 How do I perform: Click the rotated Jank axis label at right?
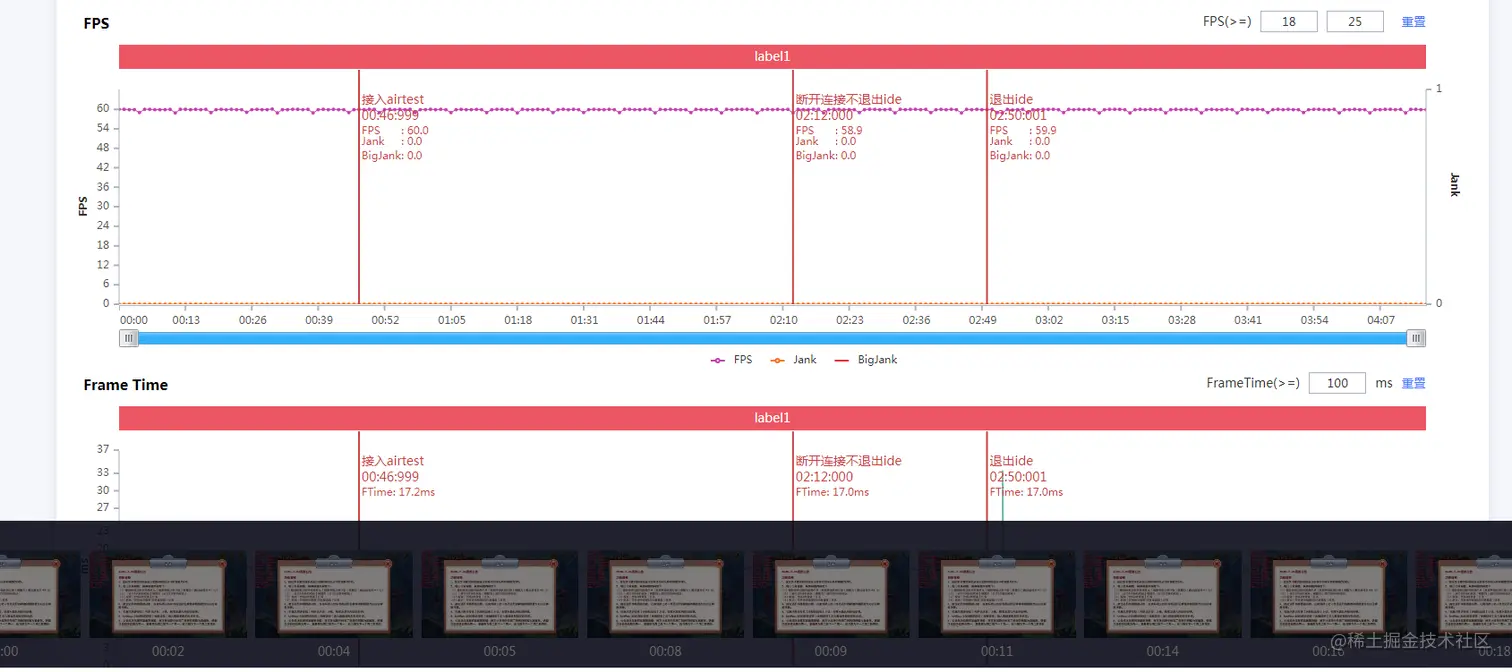[x=1455, y=185]
